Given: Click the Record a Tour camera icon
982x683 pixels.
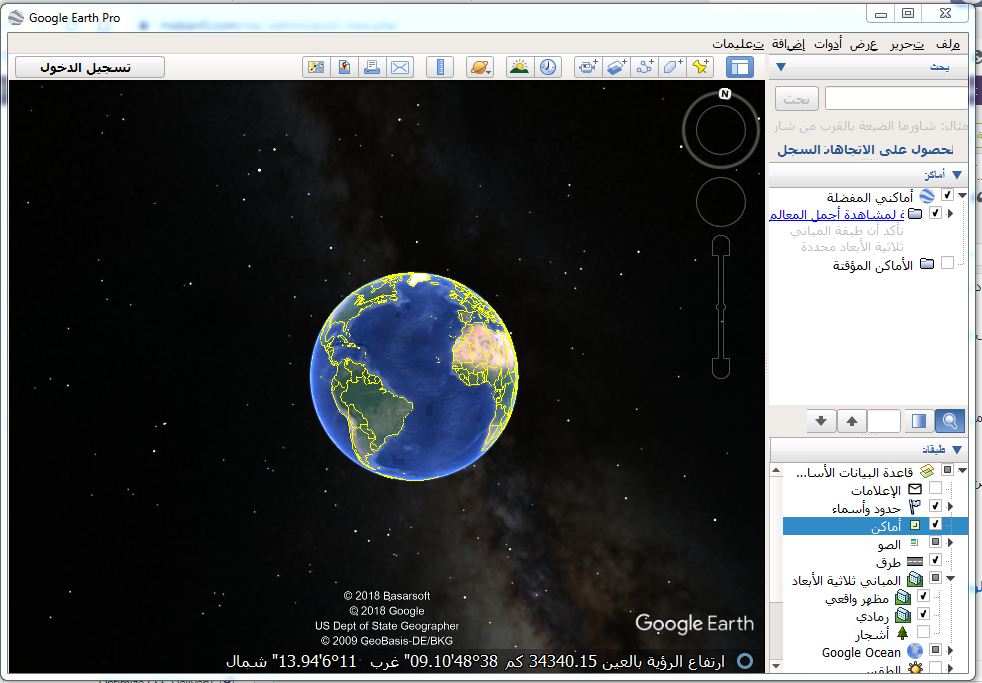Looking at the screenshot, I should coord(587,67).
